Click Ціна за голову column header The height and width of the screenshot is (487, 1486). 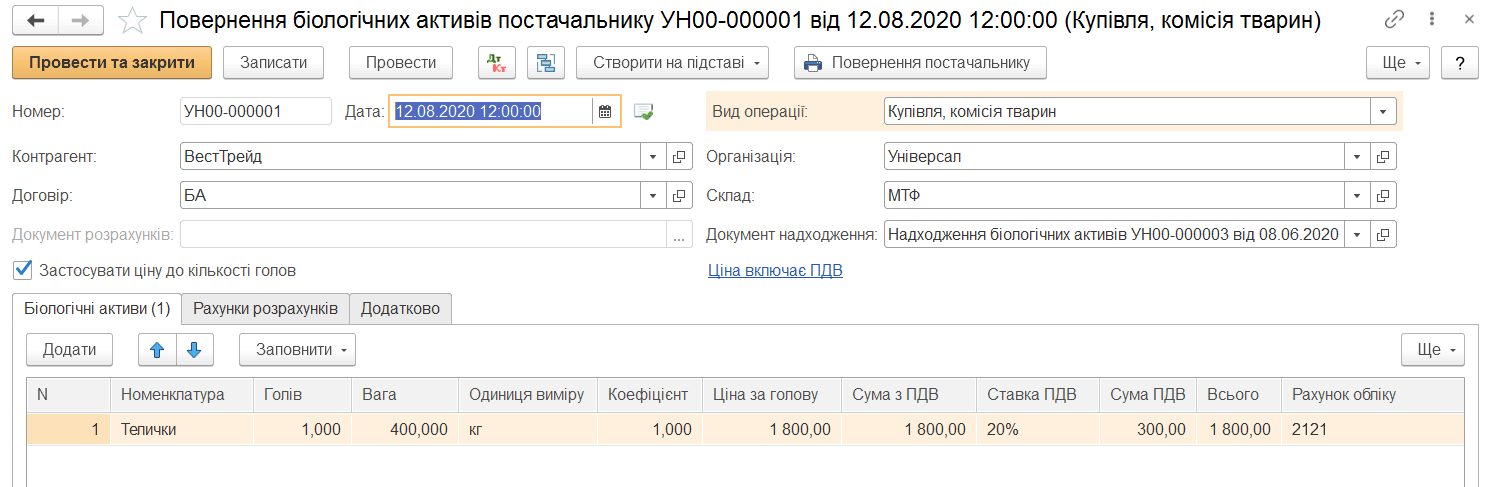[771, 394]
